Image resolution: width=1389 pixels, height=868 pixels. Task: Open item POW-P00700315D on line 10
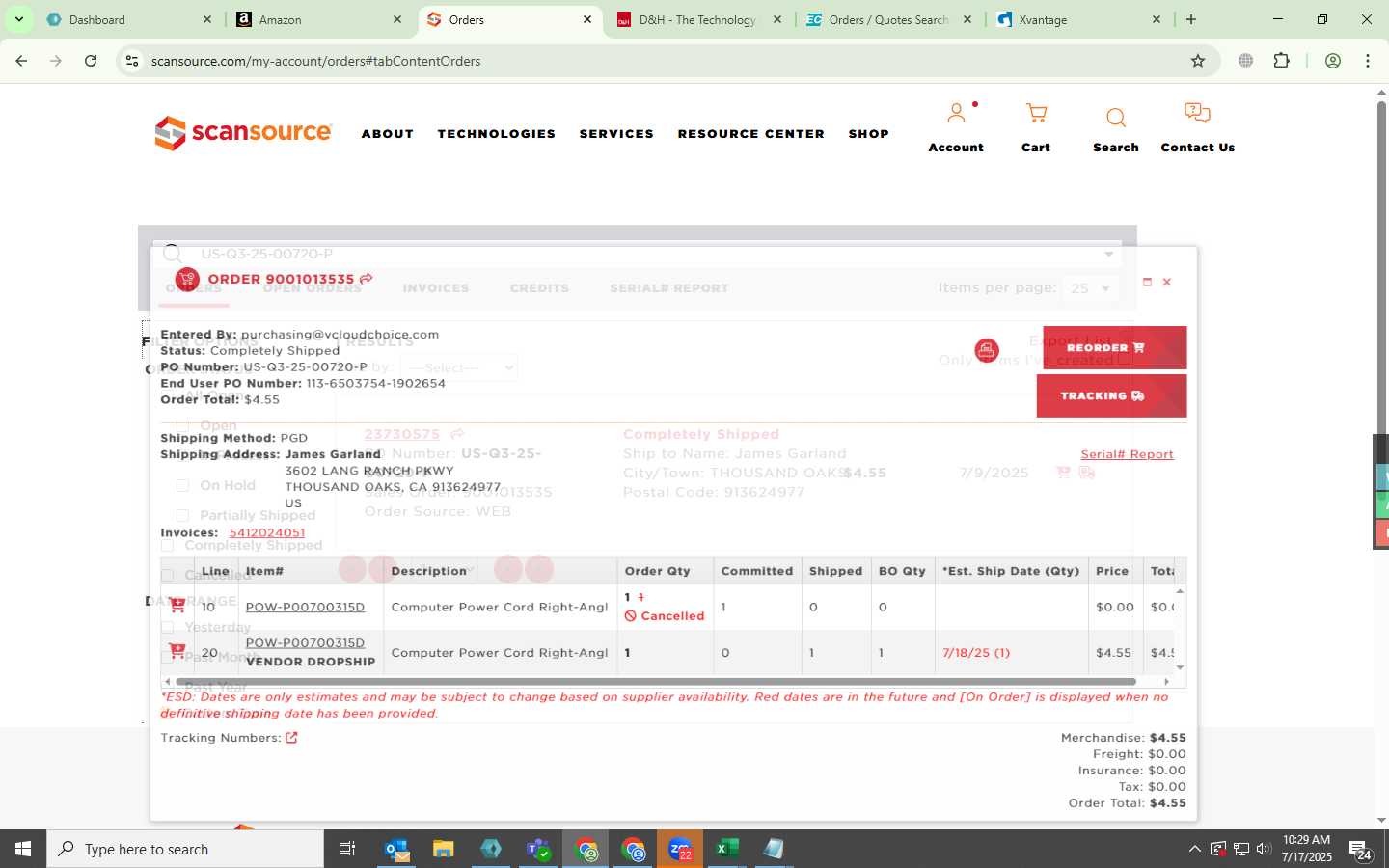click(x=305, y=607)
